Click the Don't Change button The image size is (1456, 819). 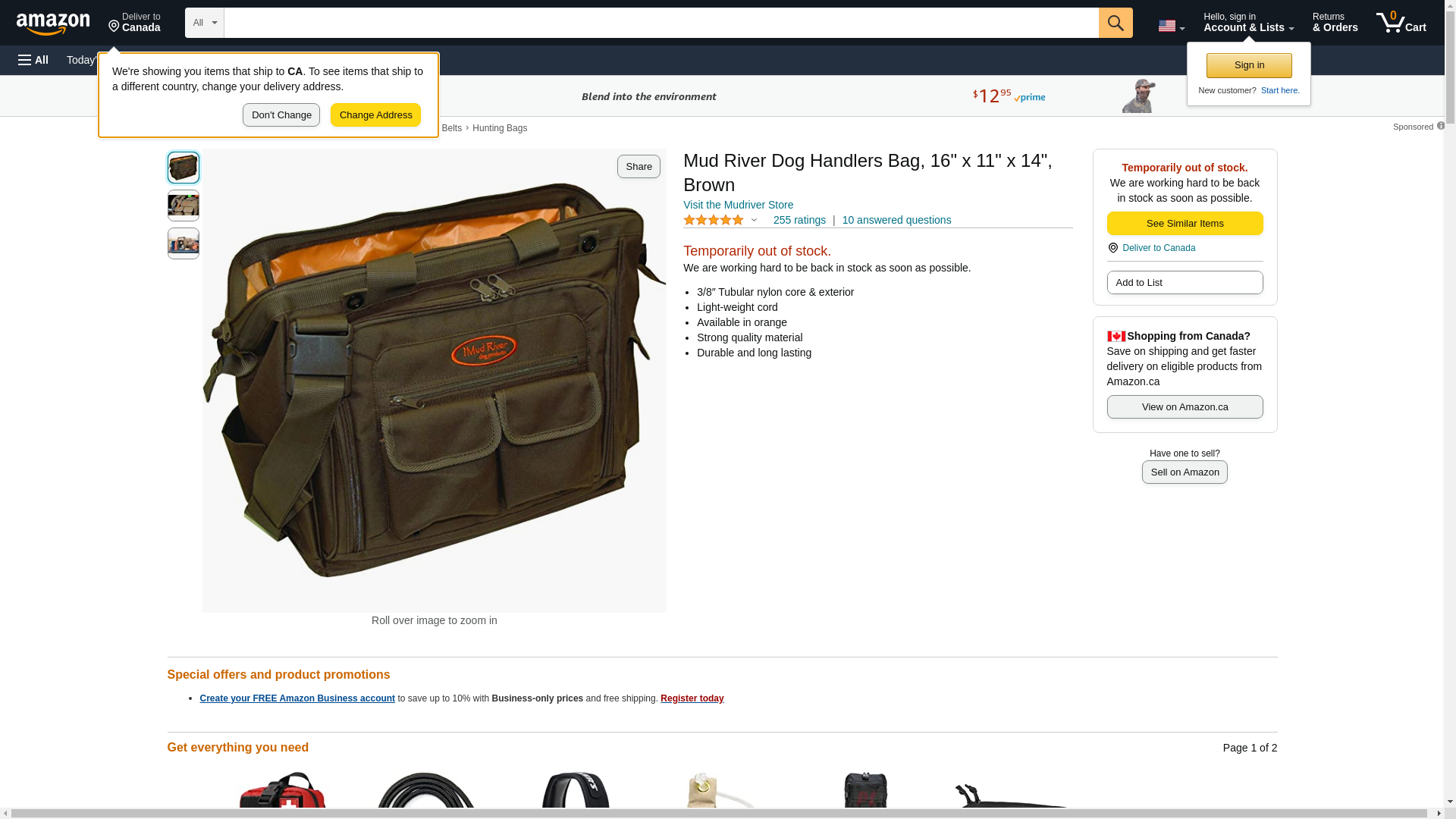281,115
